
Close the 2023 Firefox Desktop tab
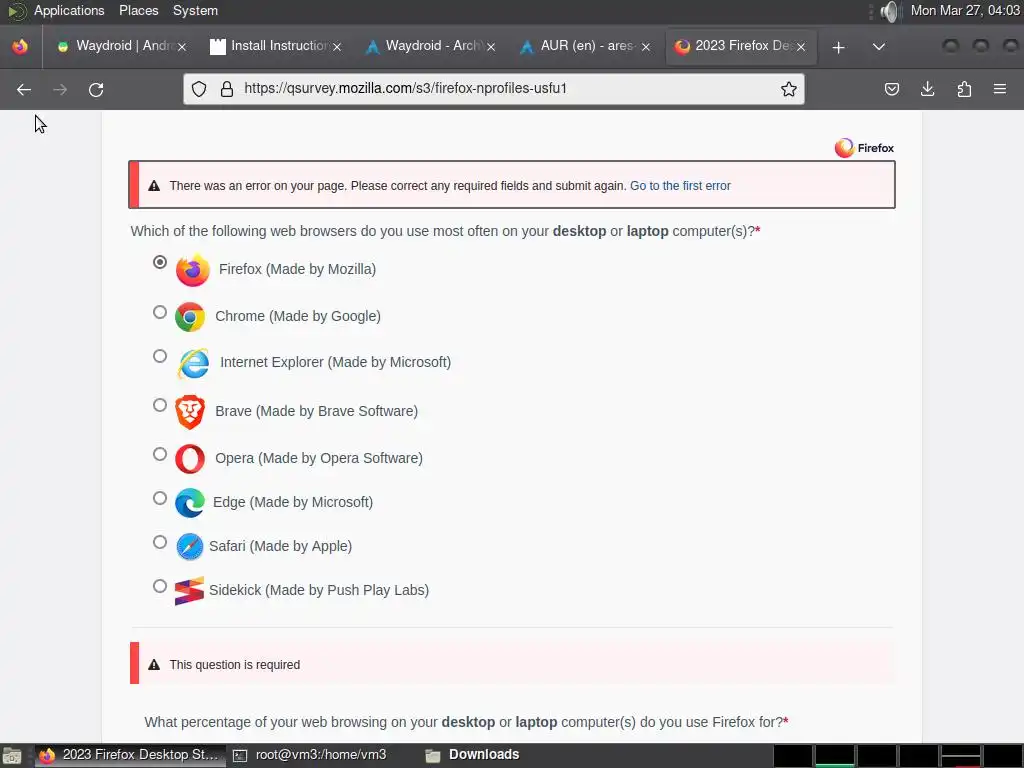point(801,47)
